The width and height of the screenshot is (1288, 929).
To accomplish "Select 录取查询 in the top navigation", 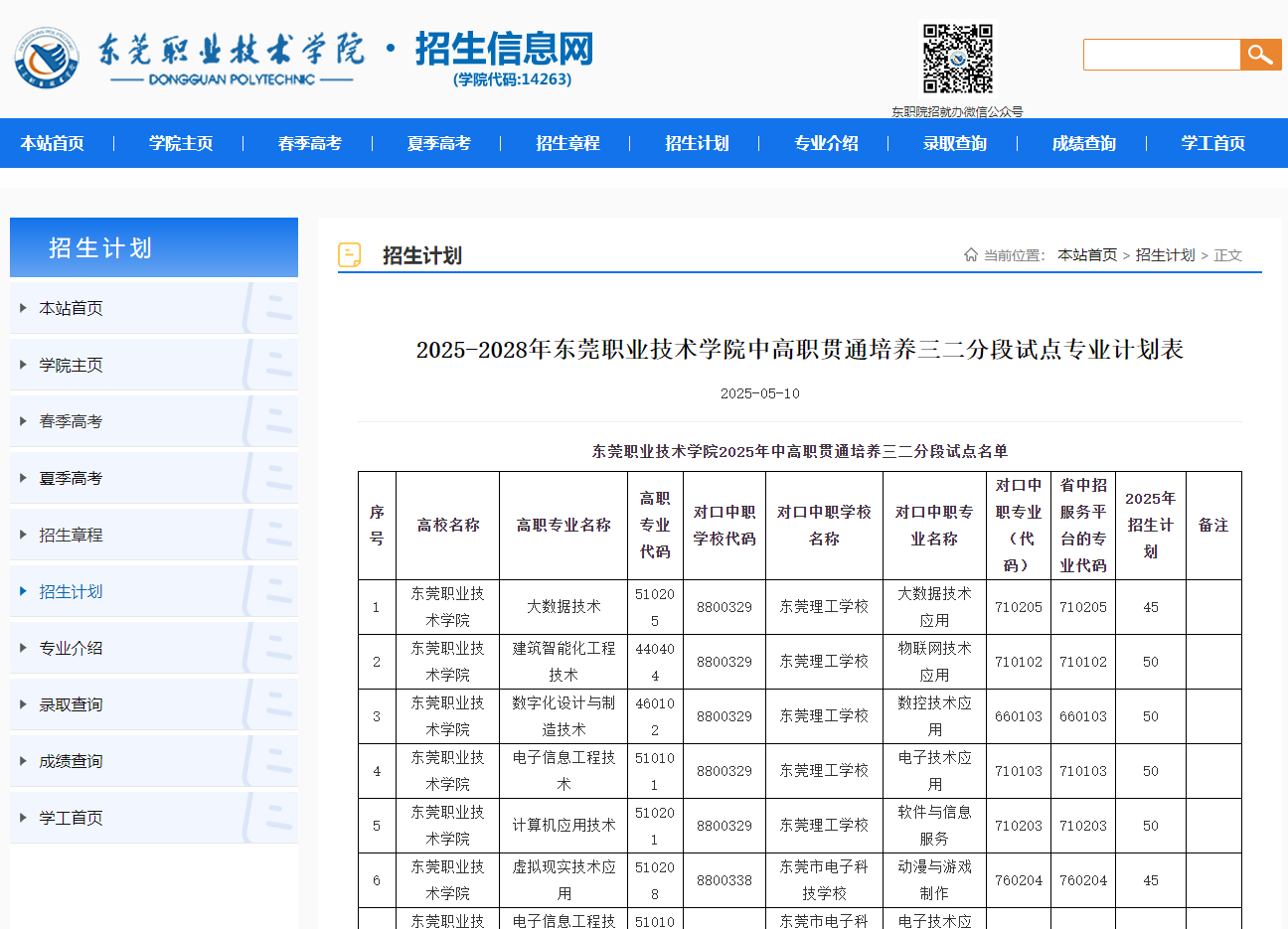I will click(x=954, y=143).
